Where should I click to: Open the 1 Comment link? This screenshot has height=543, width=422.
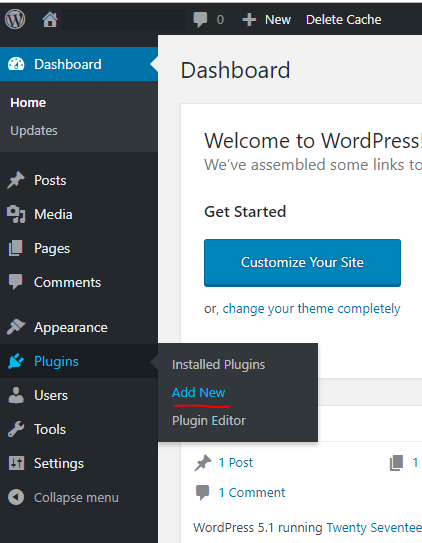252,492
